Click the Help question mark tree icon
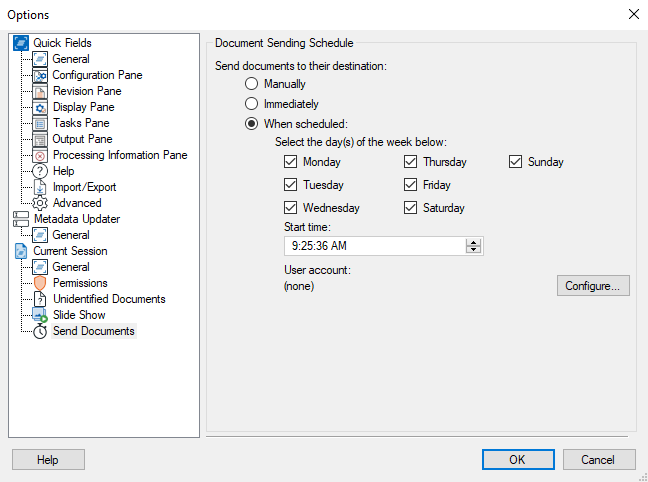 coord(40,171)
